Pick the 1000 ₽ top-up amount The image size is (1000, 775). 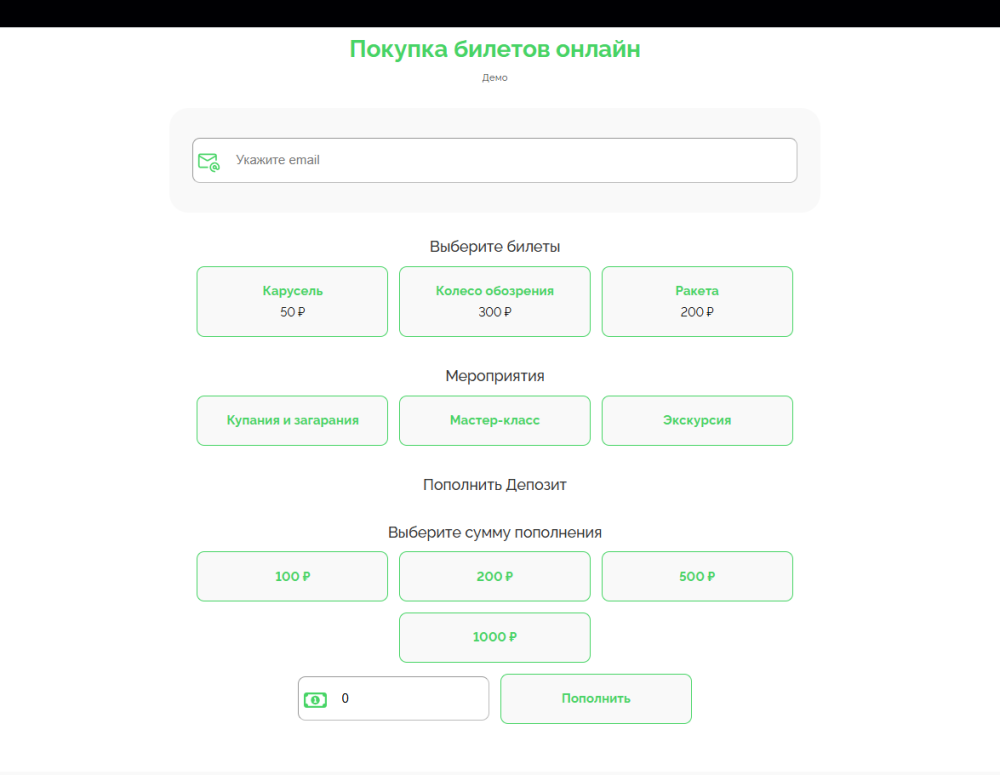[x=494, y=637]
